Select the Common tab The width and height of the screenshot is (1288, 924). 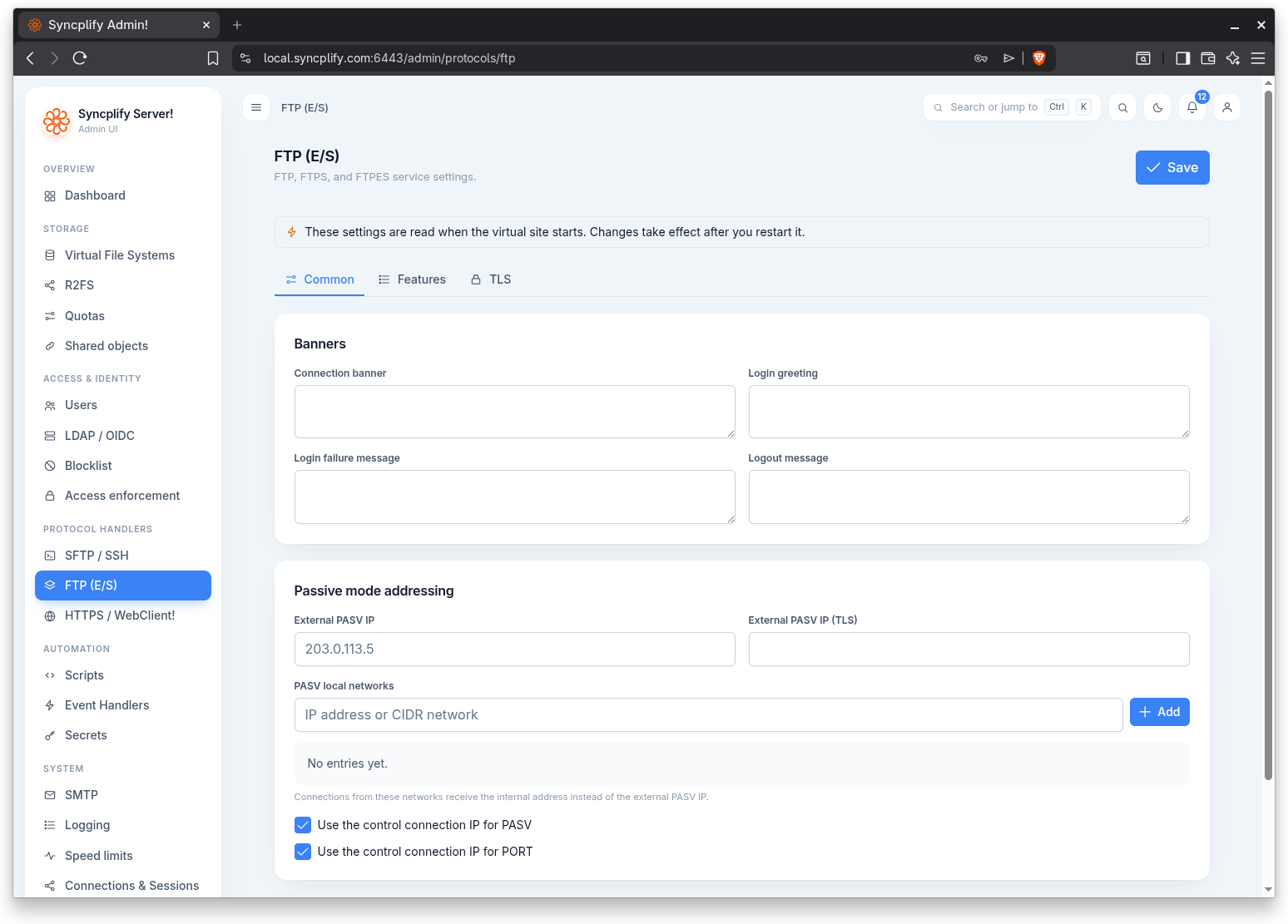click(x=320, y=279)
